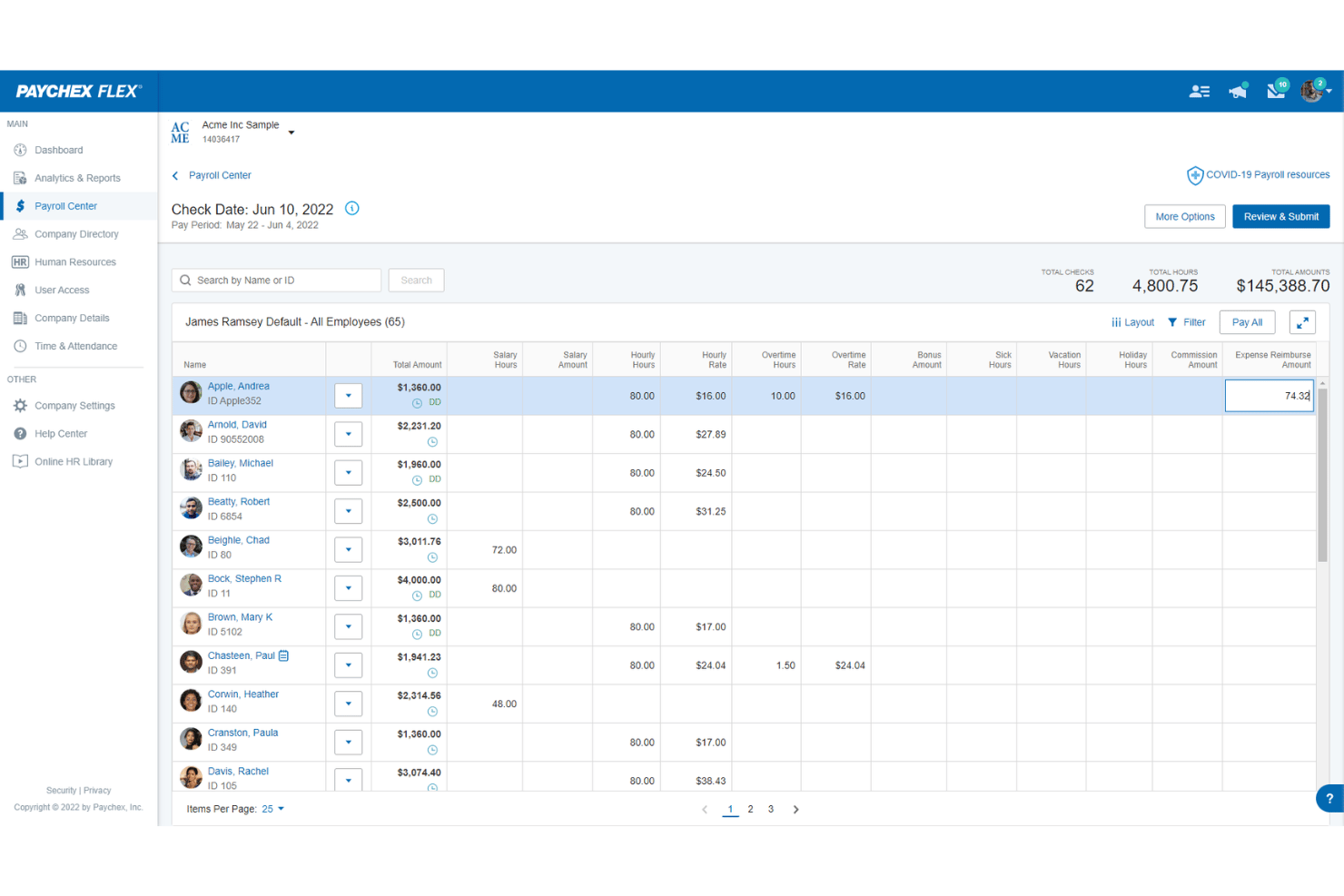Open the Online HR Library
Screen dimensions: 1344x896
pos(74,462)
